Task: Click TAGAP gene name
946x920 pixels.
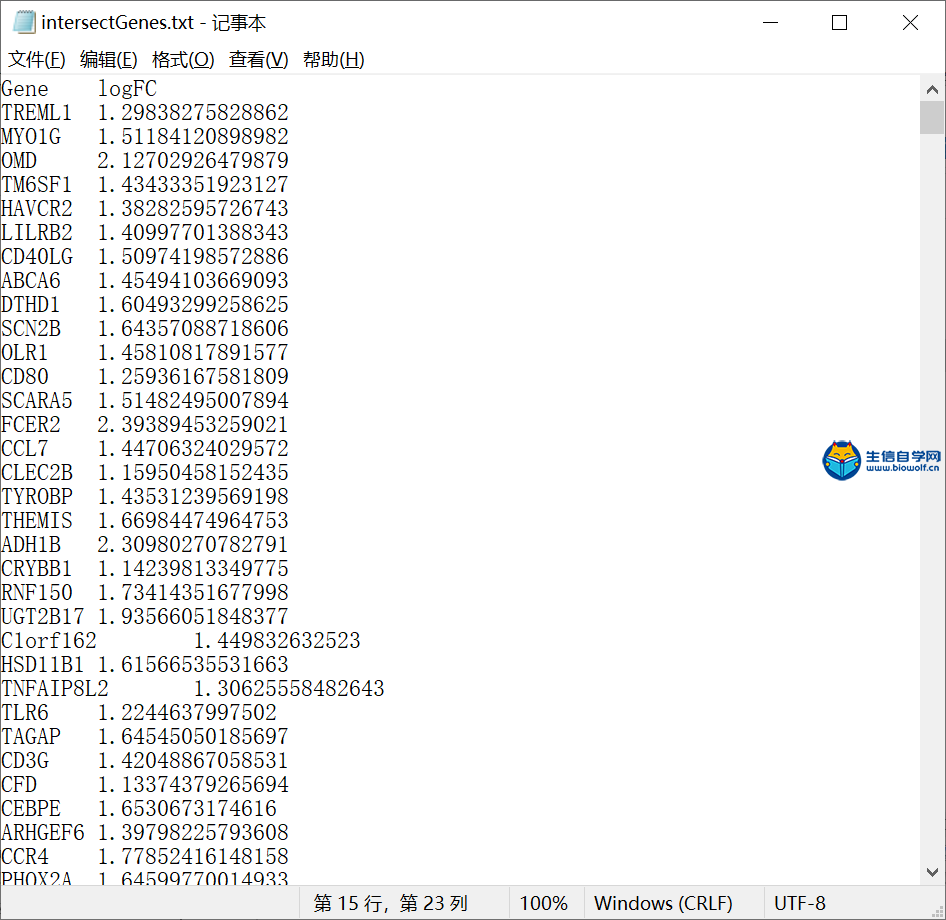Action: [31, 737]
